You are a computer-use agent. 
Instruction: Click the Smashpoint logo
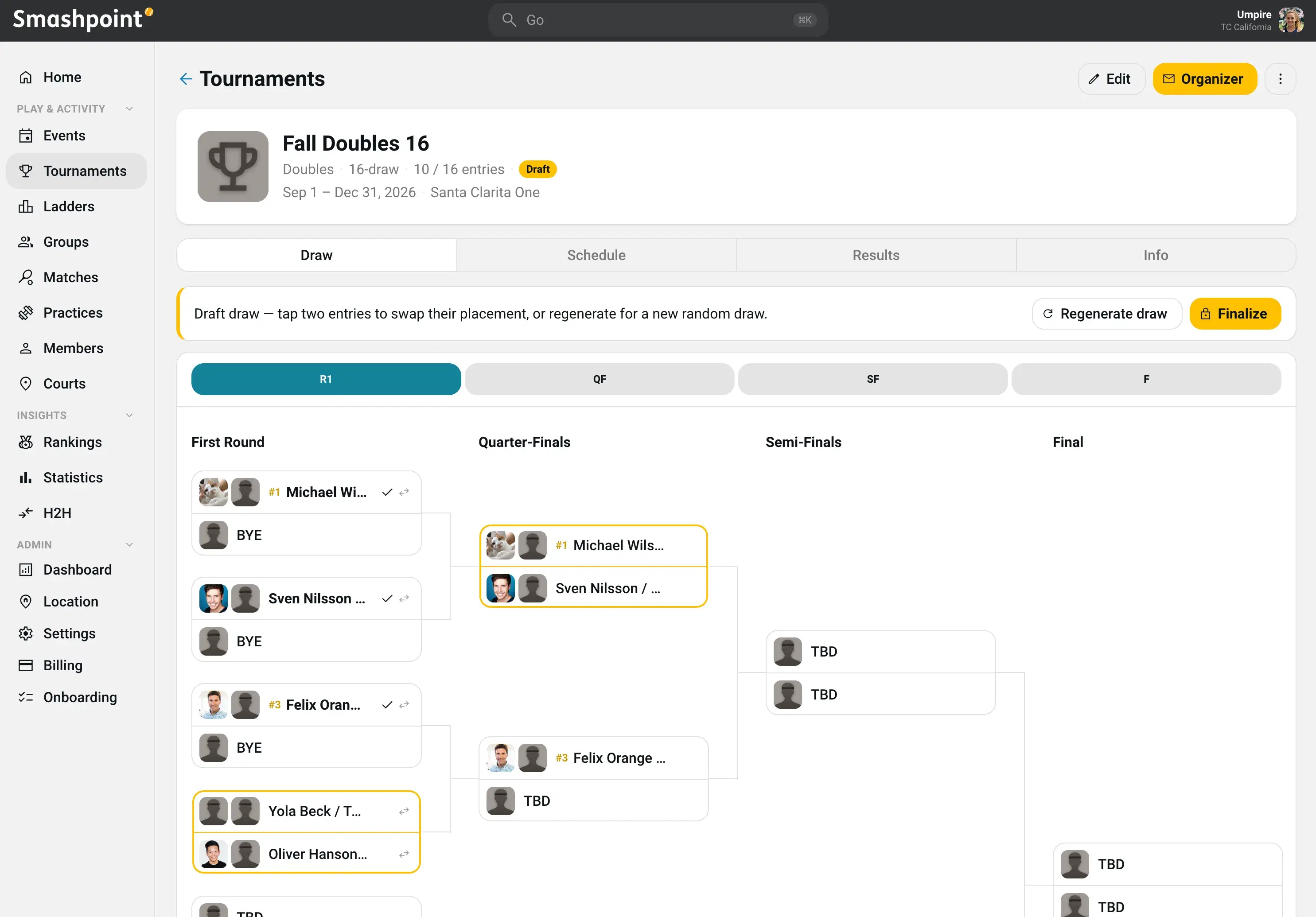click(83, 19)
